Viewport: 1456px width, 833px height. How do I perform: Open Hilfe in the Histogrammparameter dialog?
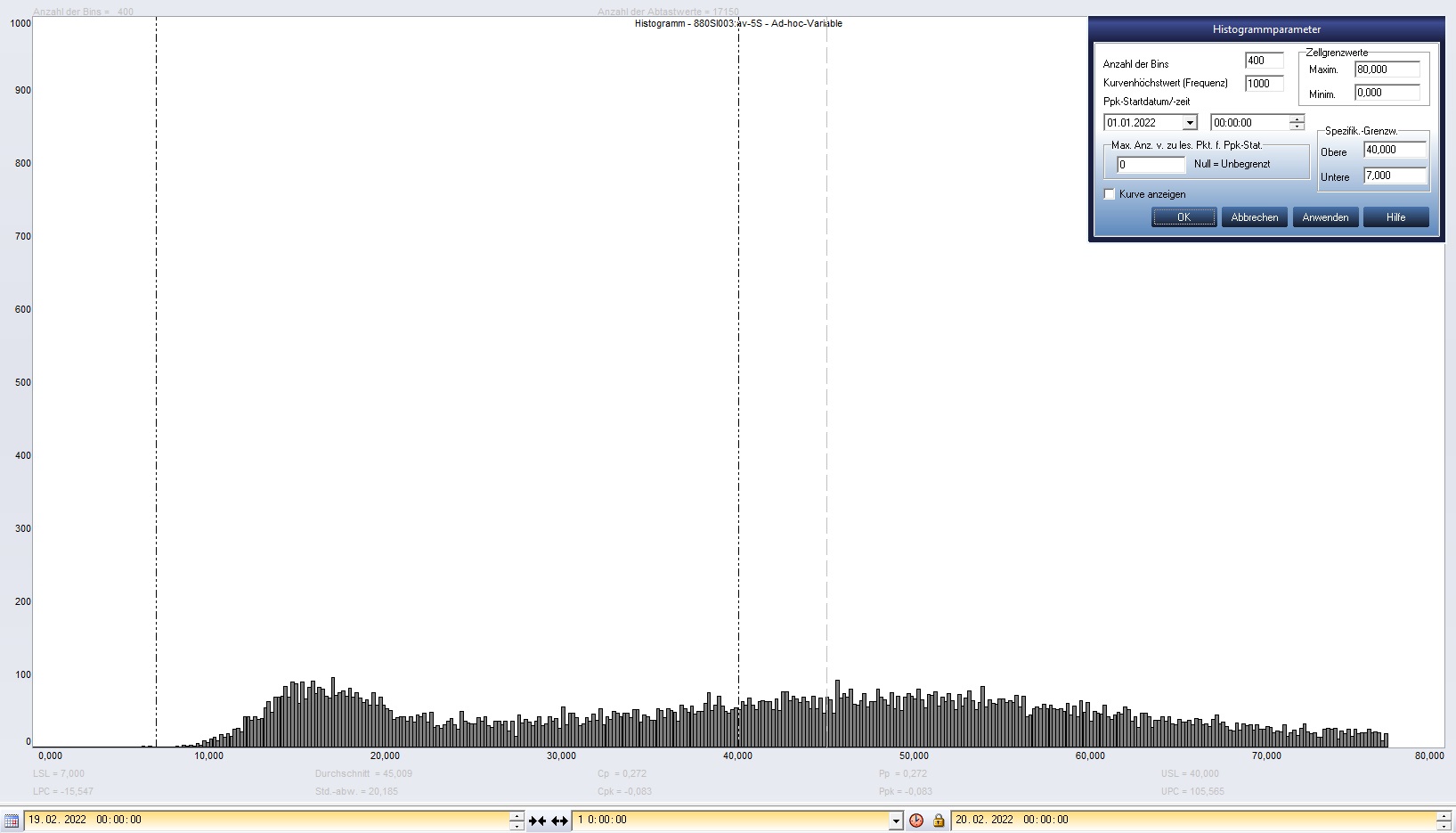point(1395,217)
